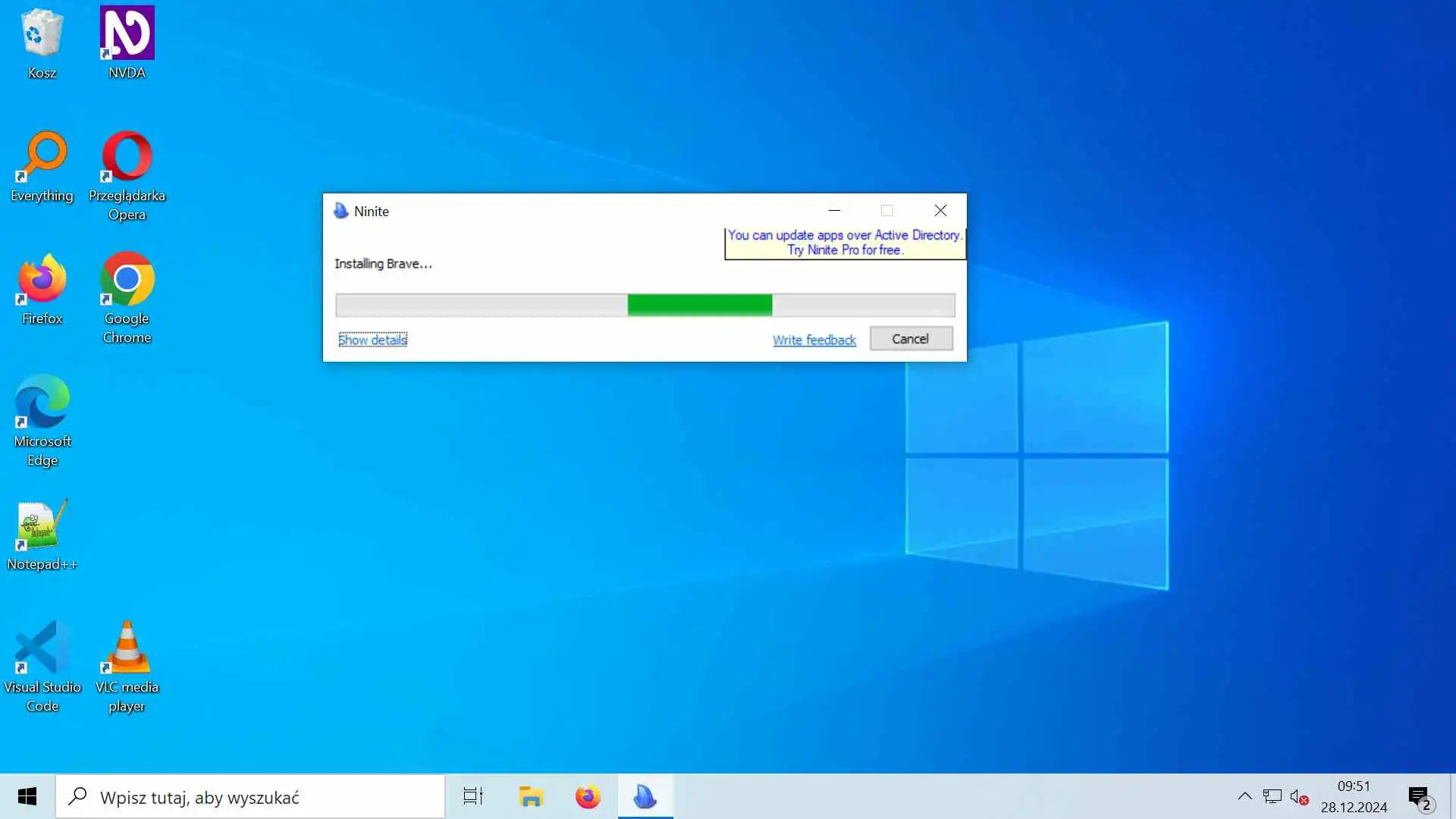
Task: Click the Try Ninite Pro banner
Action: 845,243
